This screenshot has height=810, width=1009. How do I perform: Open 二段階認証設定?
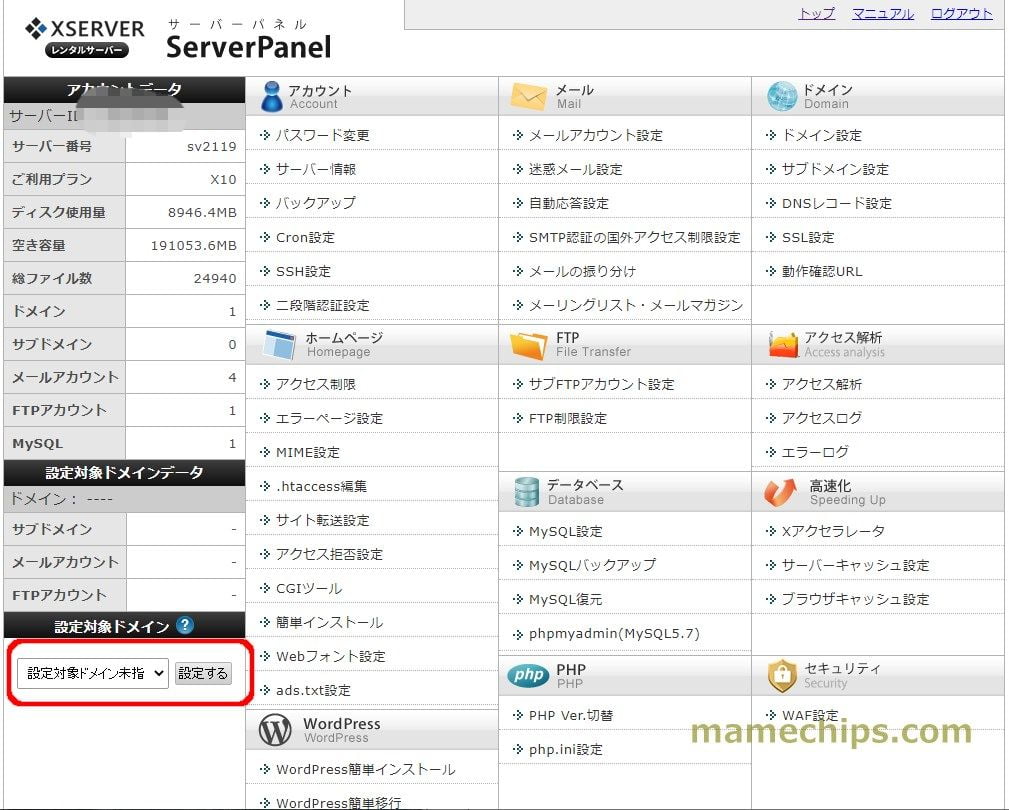coord(322,306)
